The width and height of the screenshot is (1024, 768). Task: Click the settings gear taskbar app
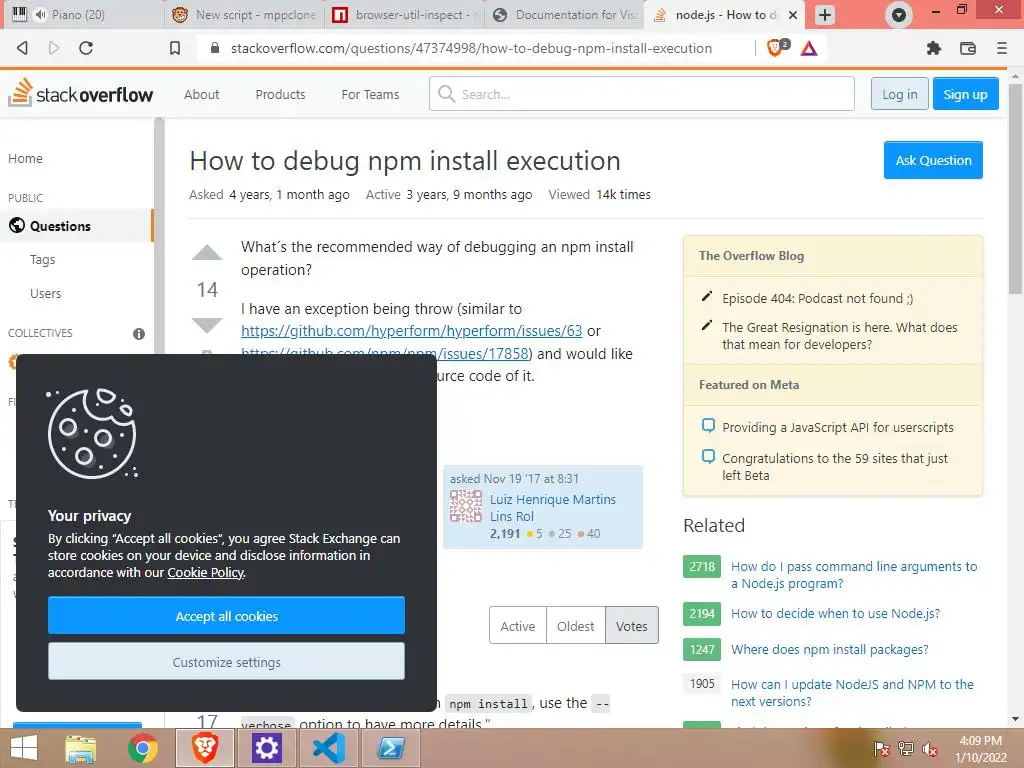[x=266, y=748]
